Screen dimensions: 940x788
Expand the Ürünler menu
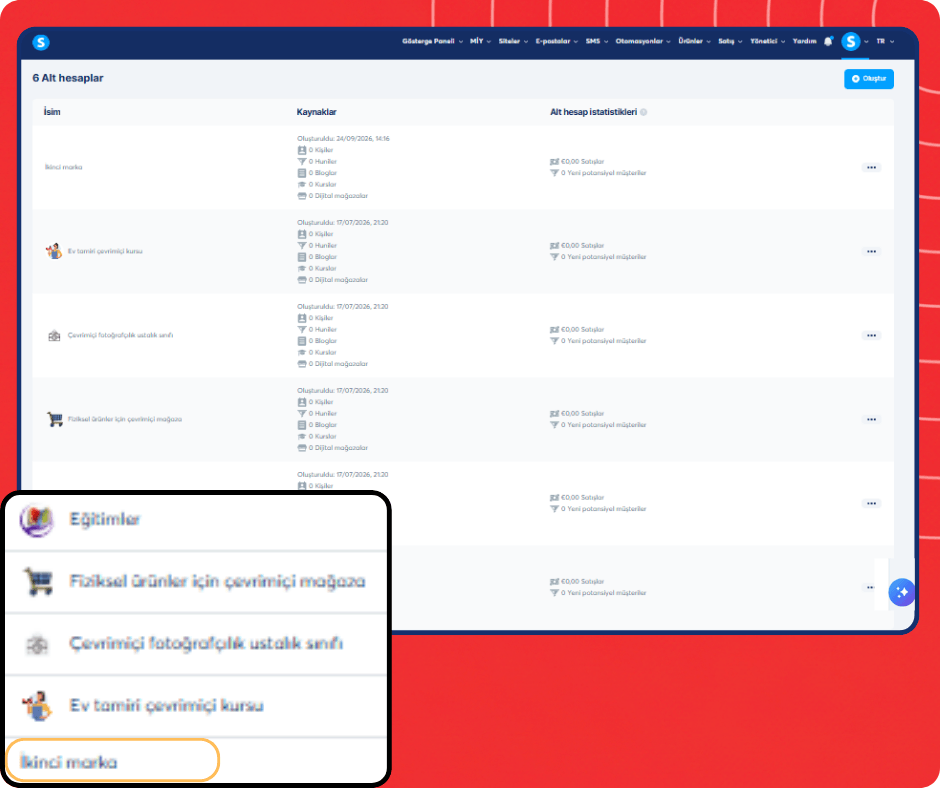tap(694, 41)
